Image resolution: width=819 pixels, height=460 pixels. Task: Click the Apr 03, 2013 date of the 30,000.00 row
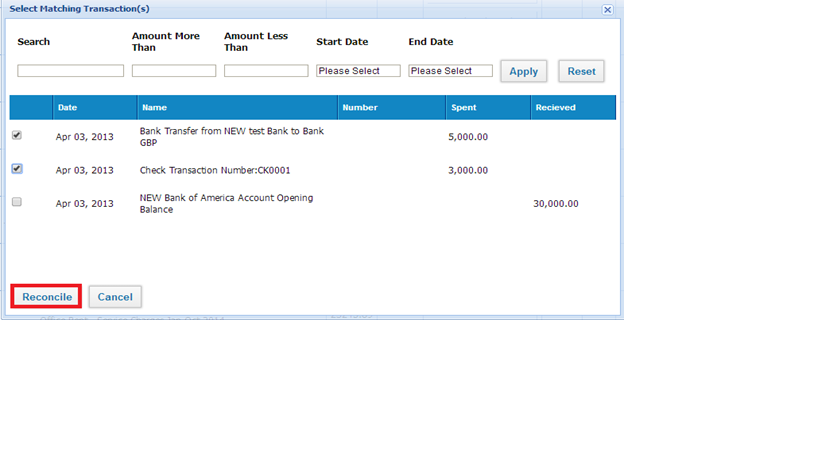85,204
